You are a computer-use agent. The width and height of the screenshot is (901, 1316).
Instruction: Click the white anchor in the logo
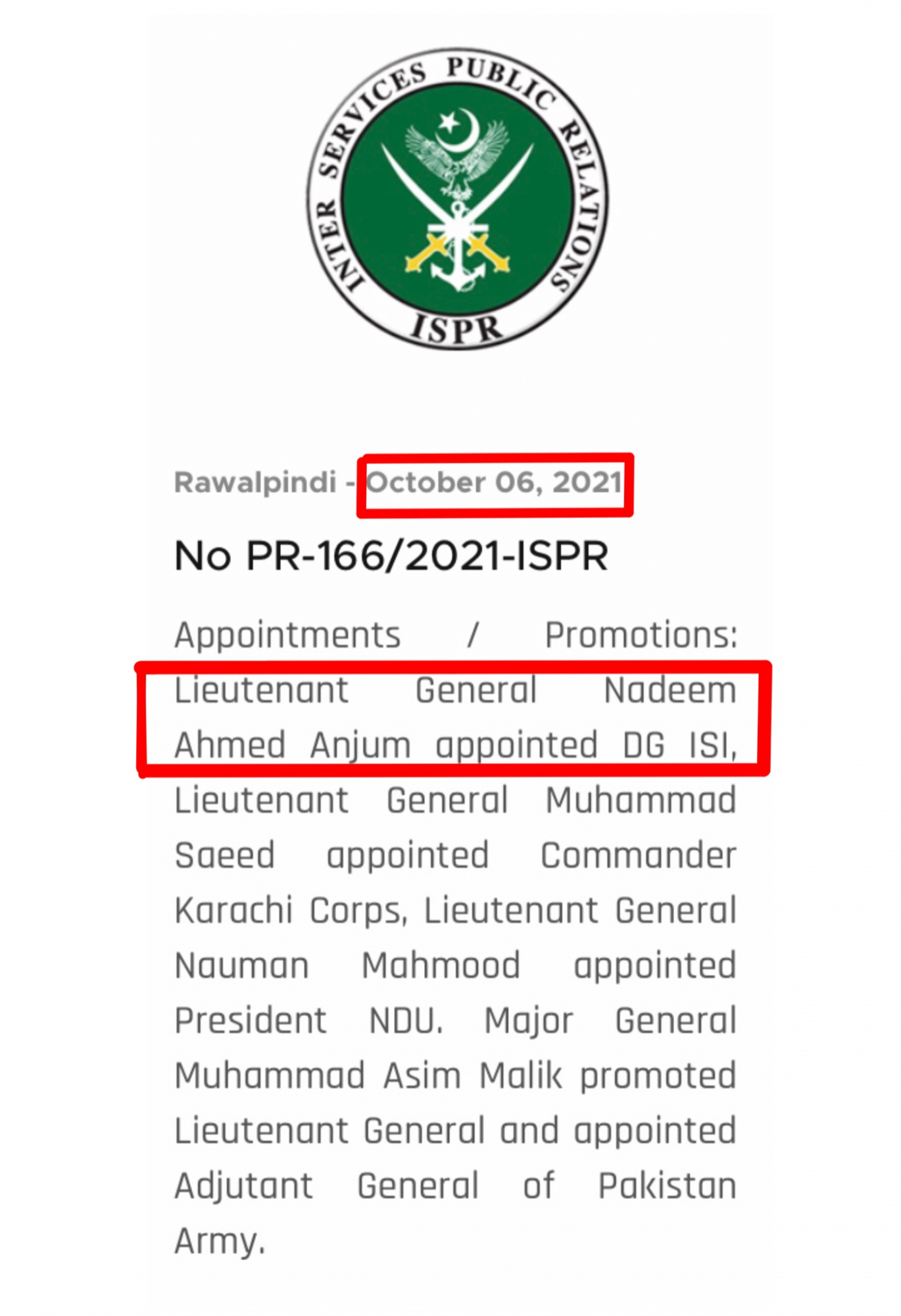click(458, 249)
